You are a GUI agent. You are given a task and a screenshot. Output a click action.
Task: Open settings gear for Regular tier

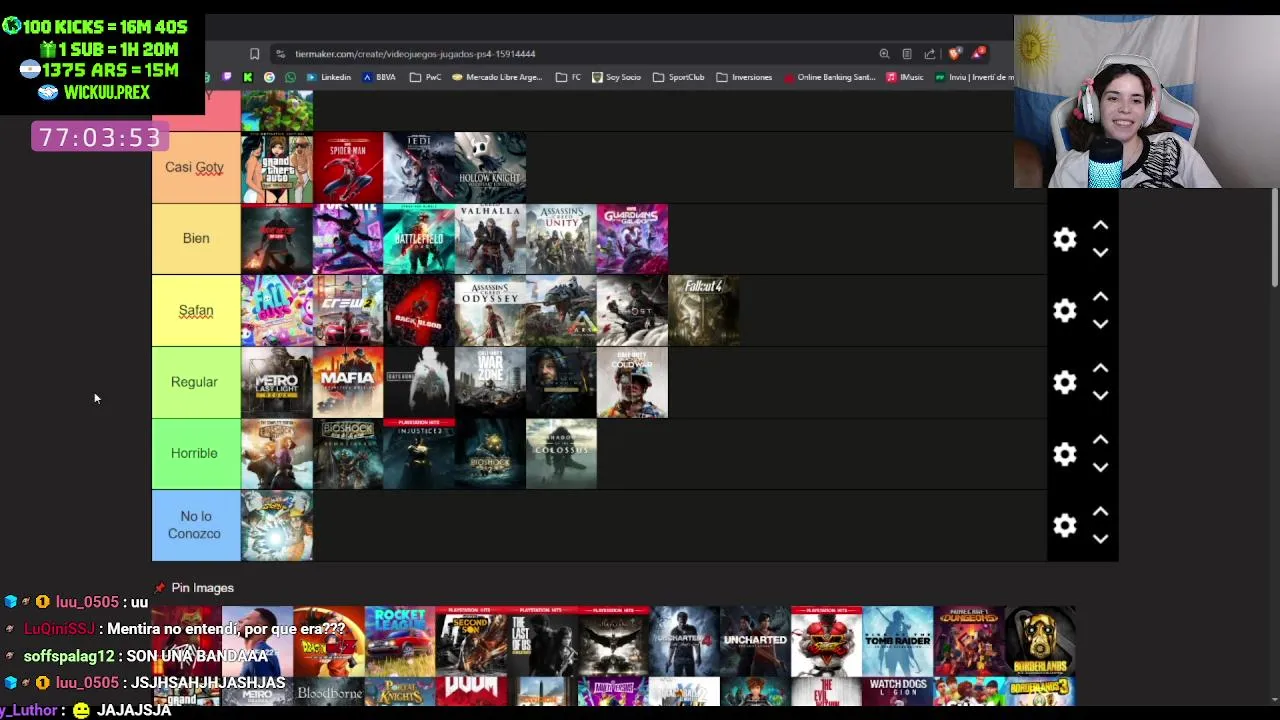[1065, 382]
